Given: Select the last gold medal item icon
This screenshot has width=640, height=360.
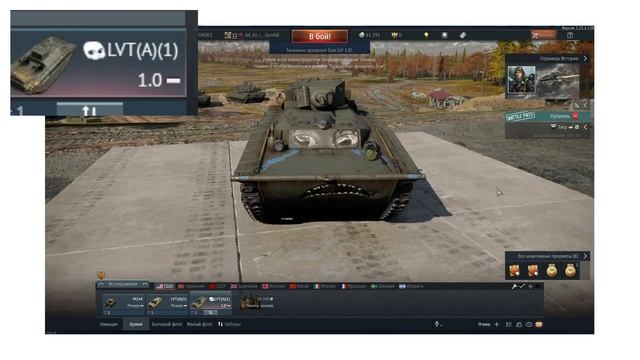Looking at the screenshot, I should 570,270.
